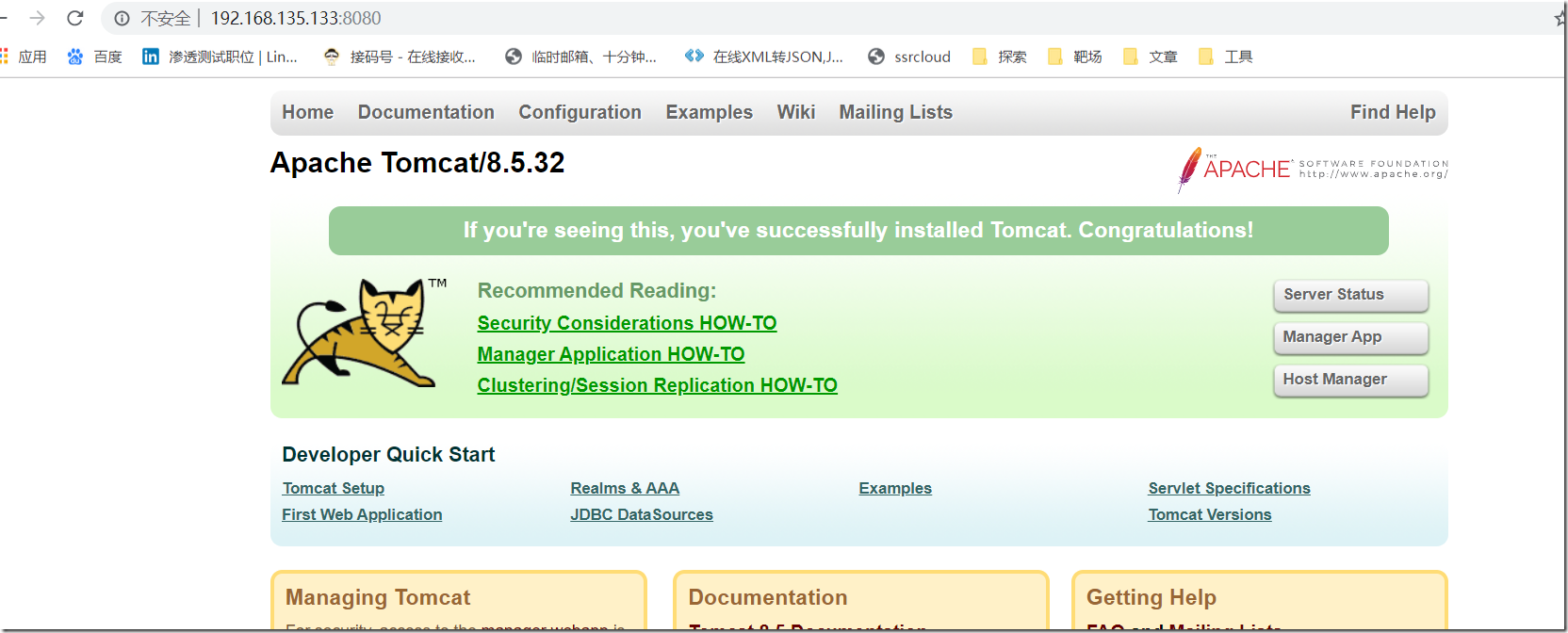
Task: Open the 百度 bookmark
Action: tap(94, 57)
